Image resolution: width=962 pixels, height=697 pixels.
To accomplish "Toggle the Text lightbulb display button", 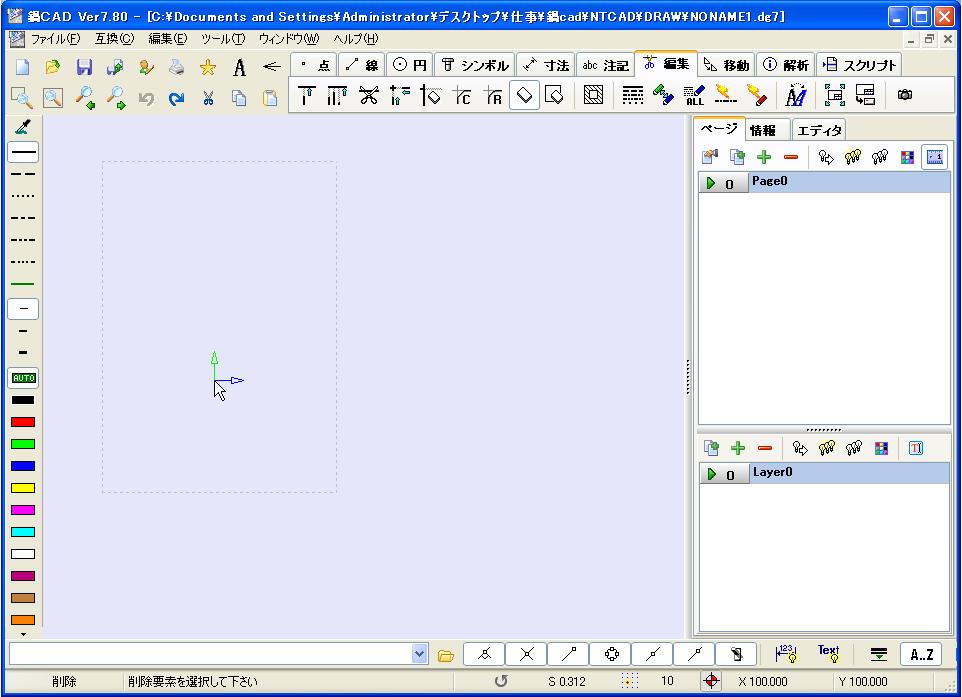I will tap(828, 654).
